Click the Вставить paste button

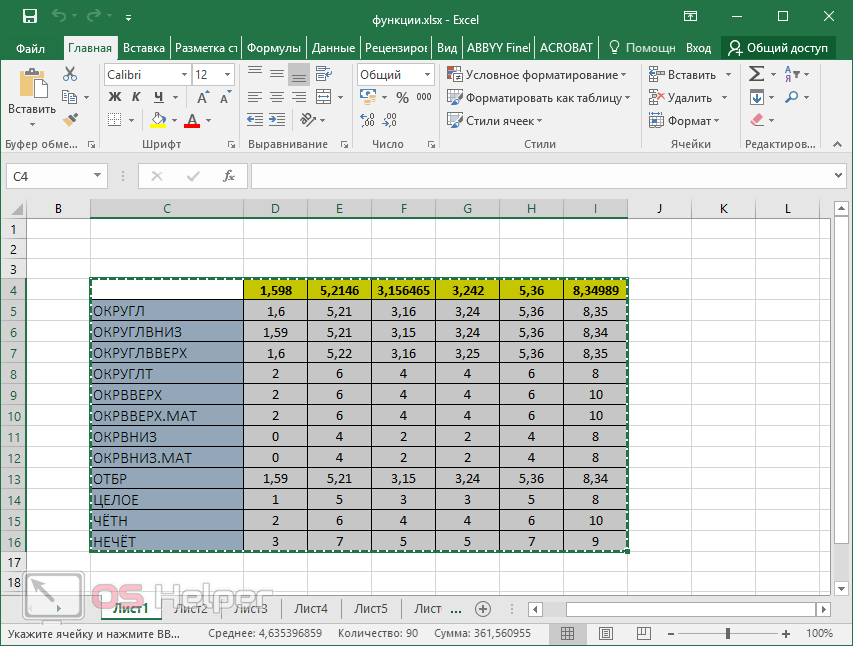click(x=32, y=97)
